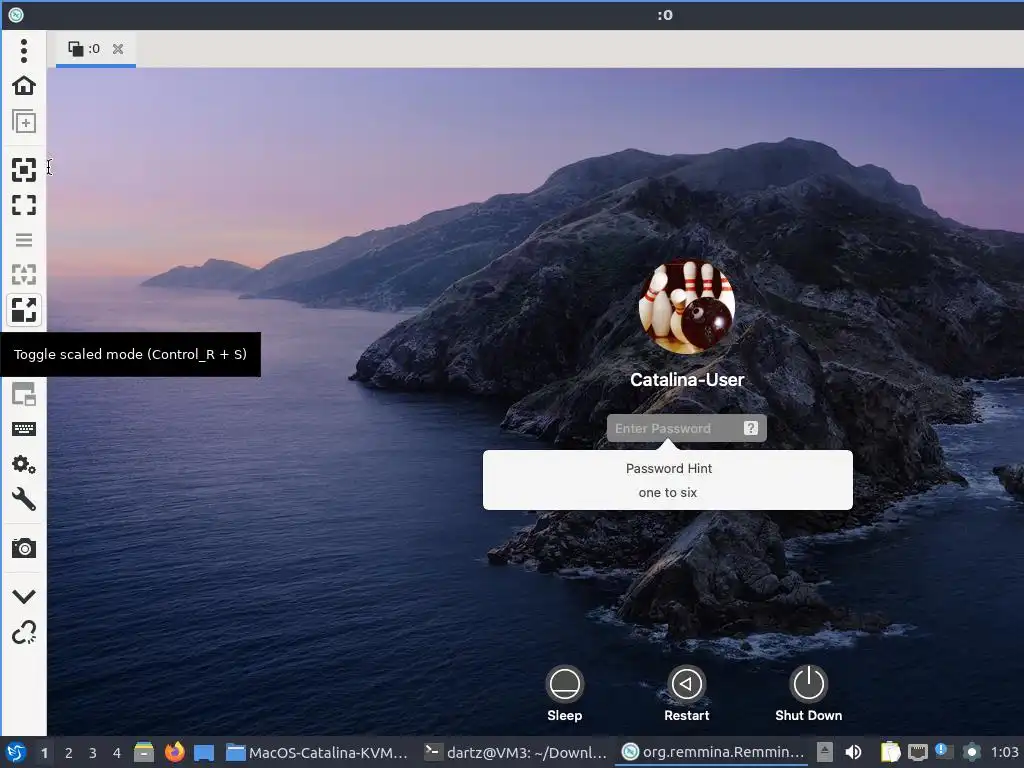Disconnect the remote session icon
Viewport: 1024px width, 768px height.
(x=24, y=633)
